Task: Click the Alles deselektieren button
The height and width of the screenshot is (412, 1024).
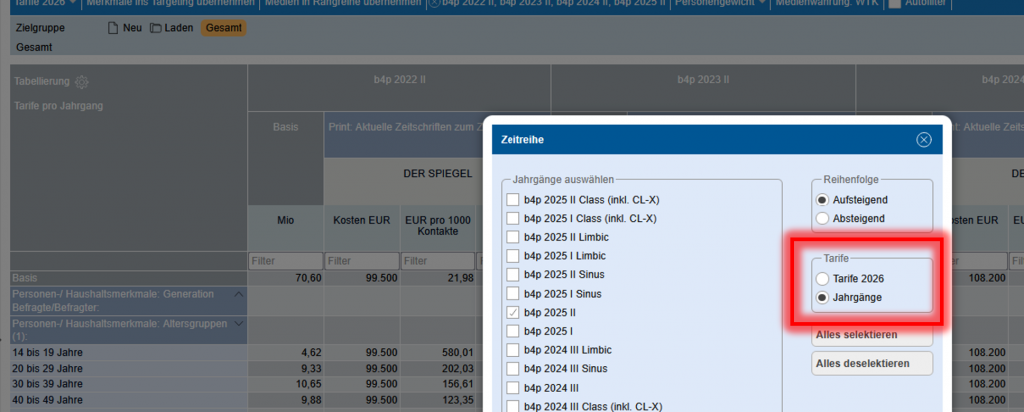Action: point(871,363)
